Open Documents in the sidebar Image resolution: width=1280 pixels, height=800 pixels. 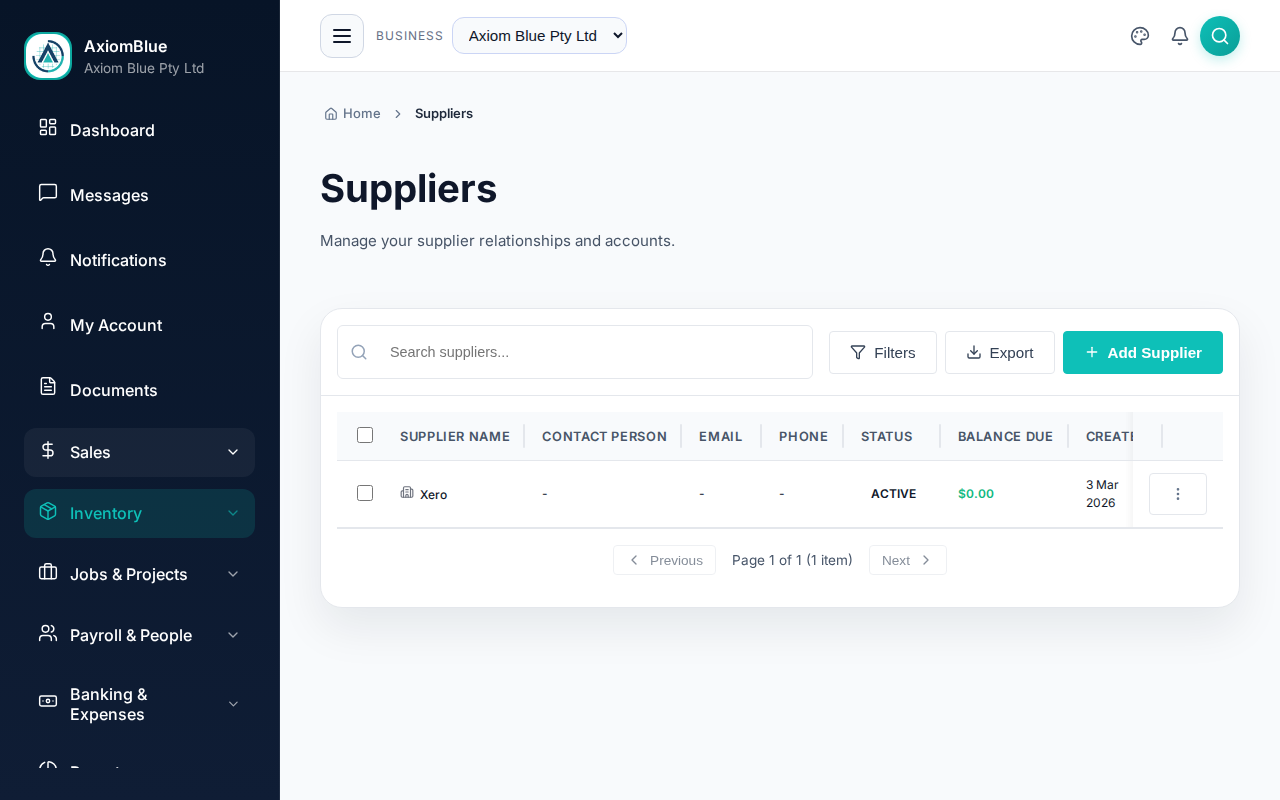(140, 390)
